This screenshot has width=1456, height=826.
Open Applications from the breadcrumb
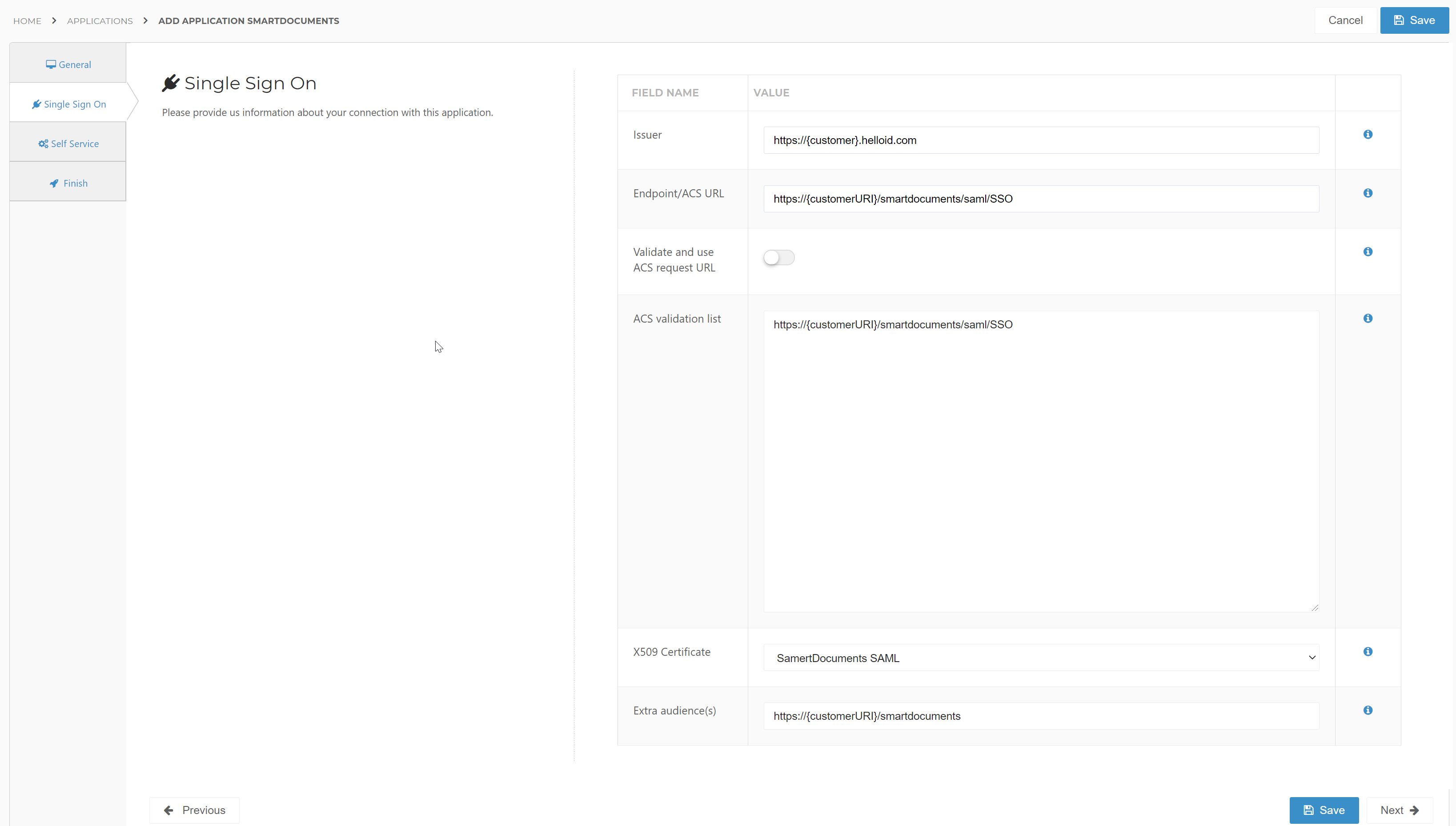[x=100, y=21]
